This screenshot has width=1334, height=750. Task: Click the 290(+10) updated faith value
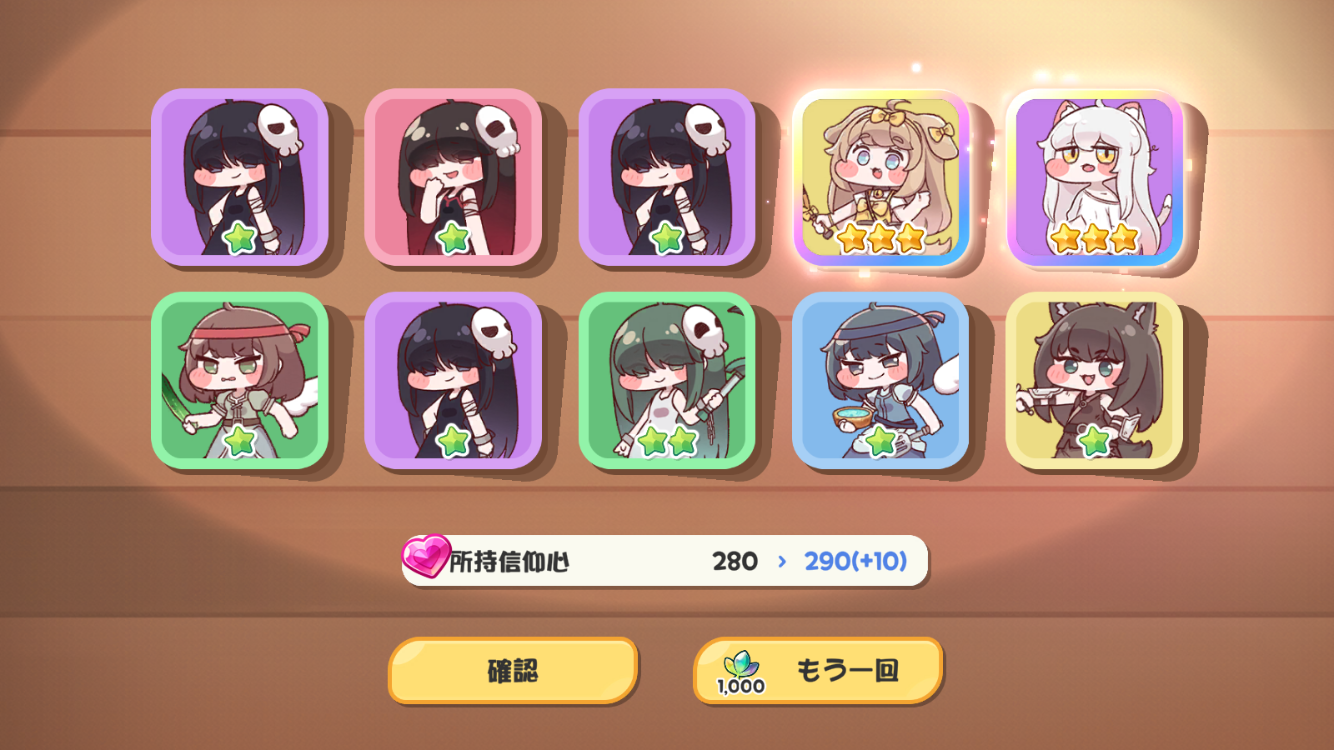click(855, 561)
